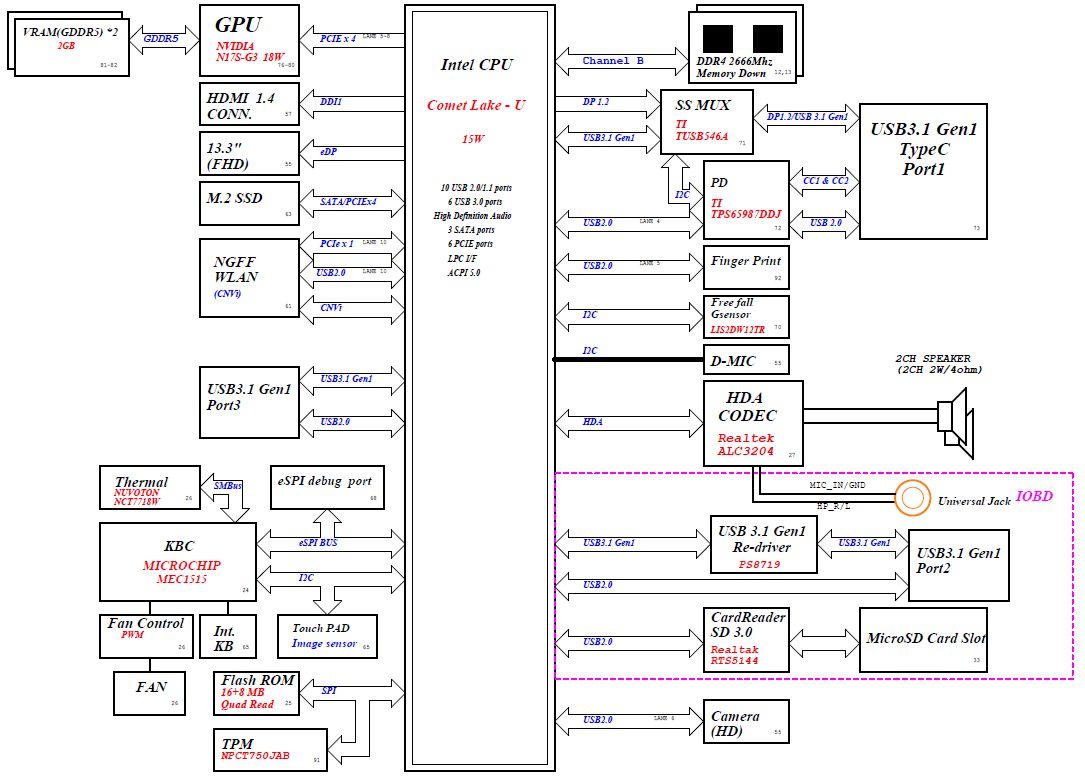Click the SS MUX TUSB546A block
This screenshot has height=776, width=1085.
[x=706, y=122]
